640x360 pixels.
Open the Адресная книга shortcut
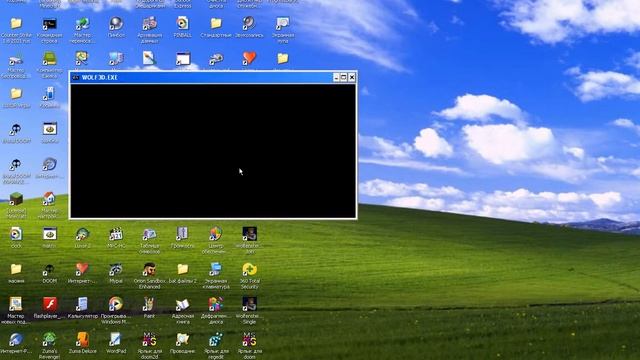coord(182,304)
